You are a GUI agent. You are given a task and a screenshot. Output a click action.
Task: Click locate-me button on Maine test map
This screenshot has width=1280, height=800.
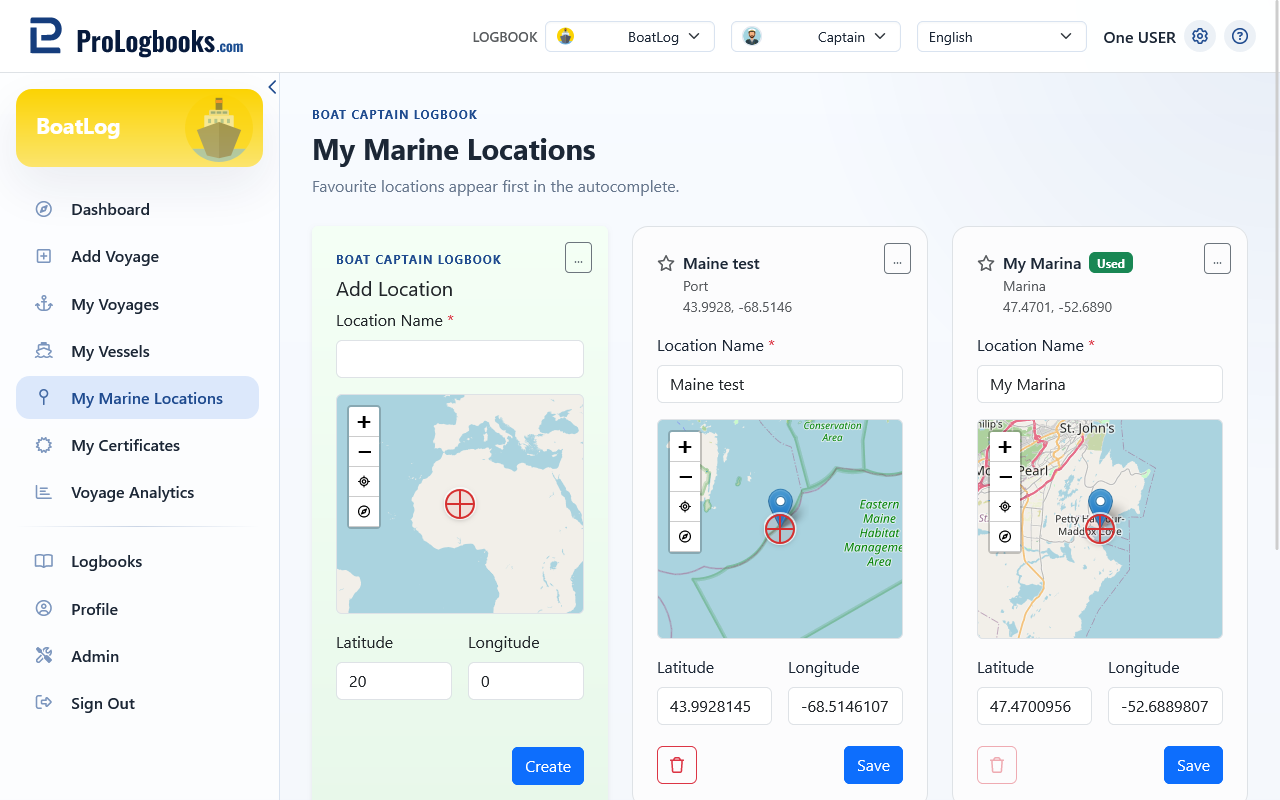tap(685, 506)
